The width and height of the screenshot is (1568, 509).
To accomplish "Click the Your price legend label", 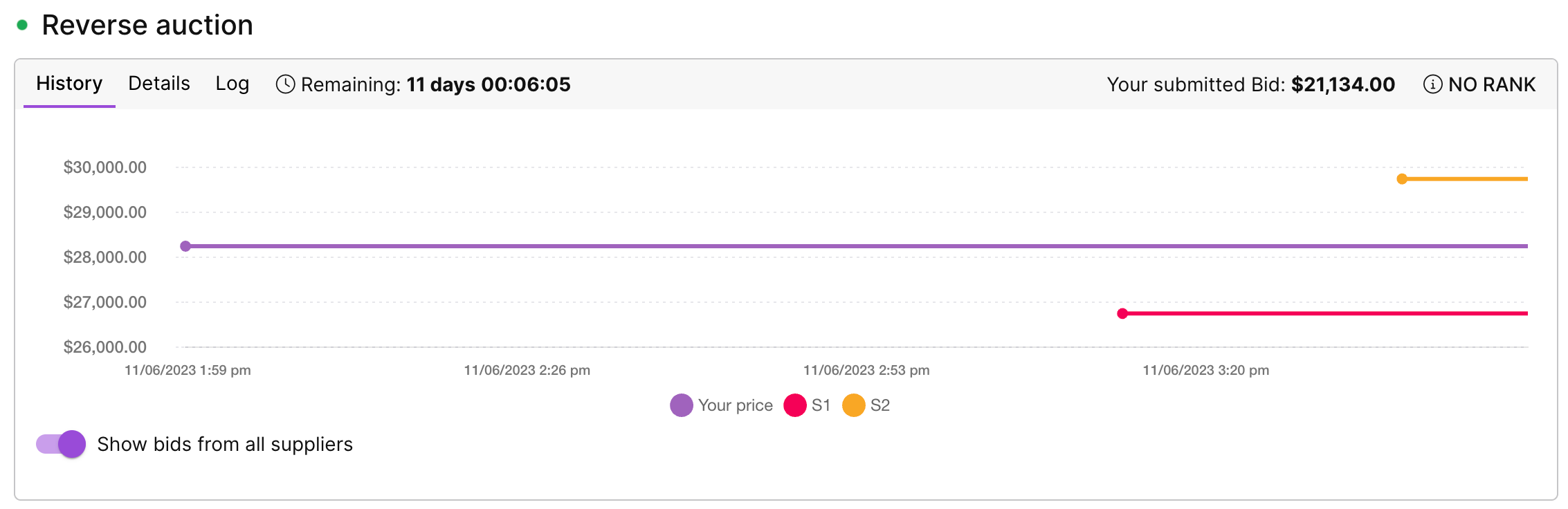I will 735,405.
